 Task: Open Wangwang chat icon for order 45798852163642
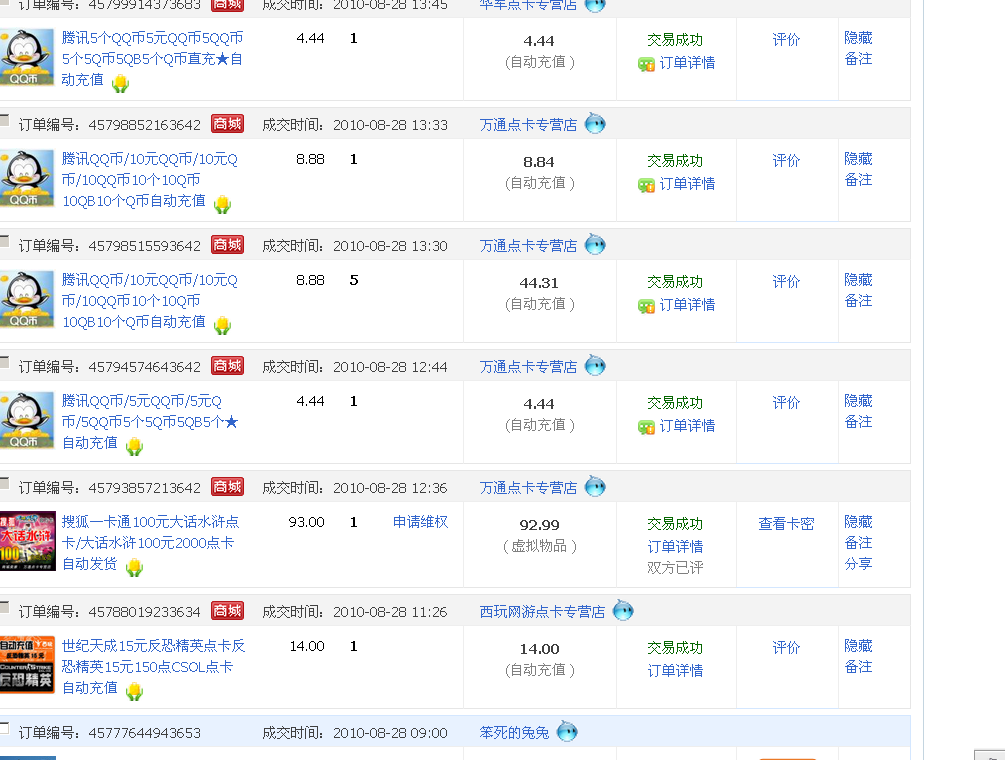(x=595, y=123)
